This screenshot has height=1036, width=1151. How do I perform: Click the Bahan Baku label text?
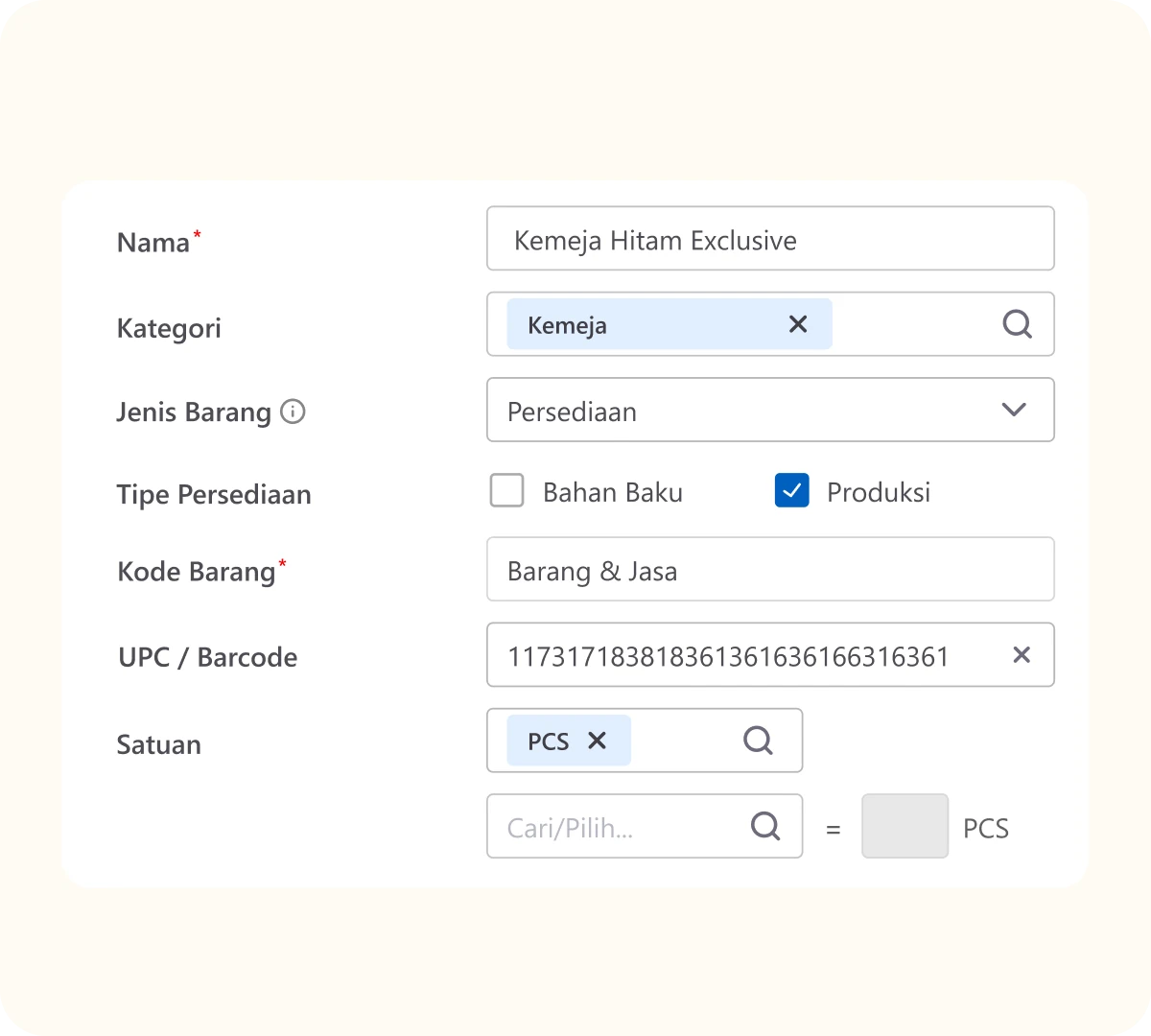(x=612, y=492)
